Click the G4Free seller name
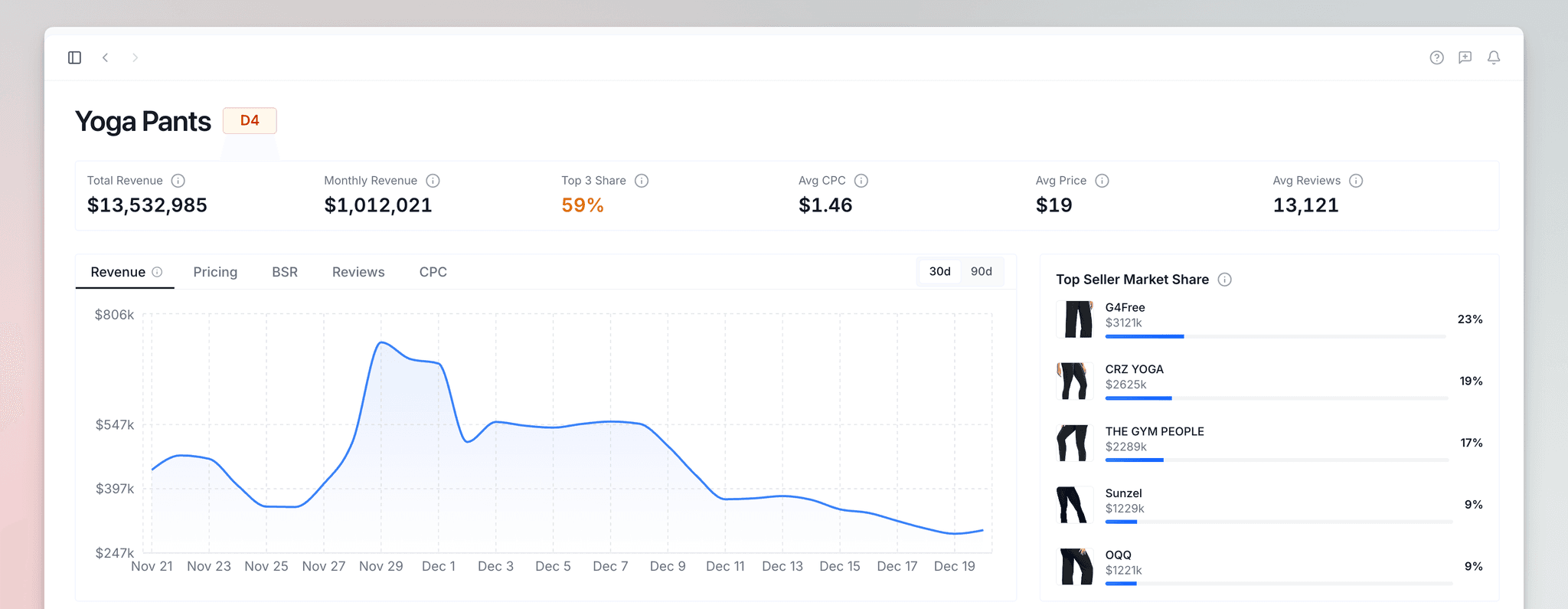Screen dimensions: 1568x609 point(1125,307)
